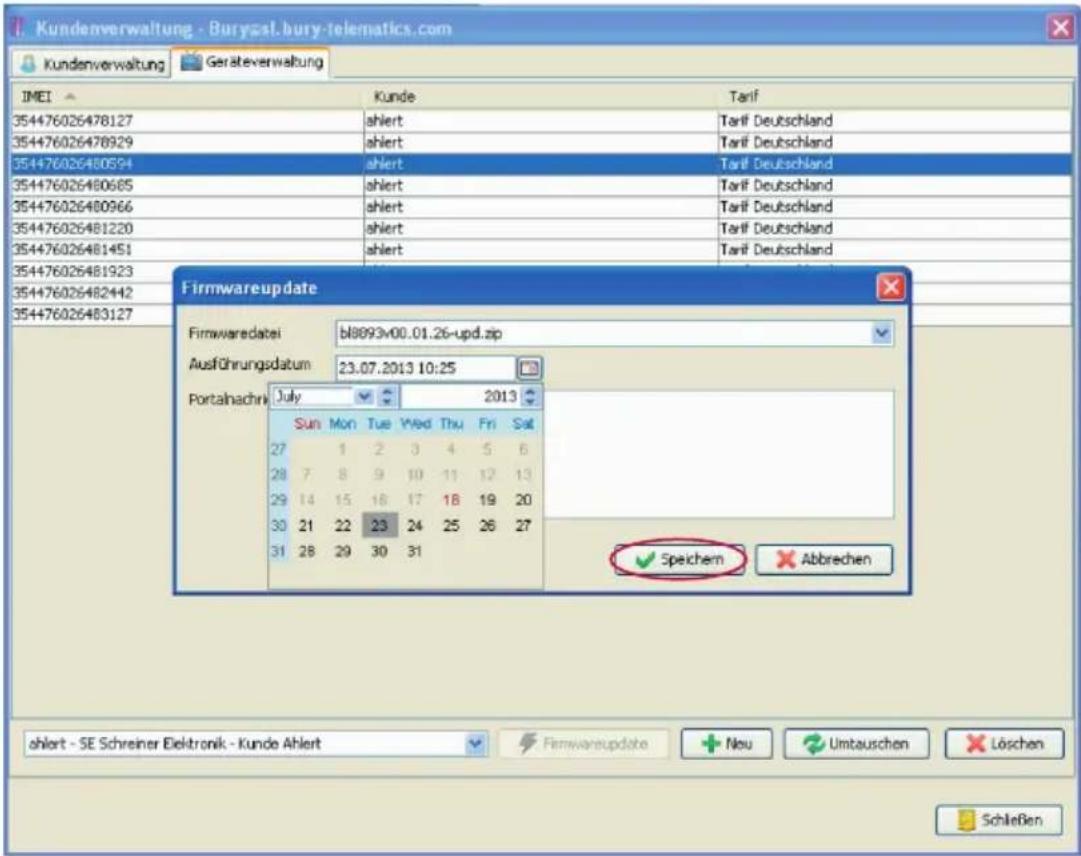
Task: Sort by the Tarif column header
Action: 895,96
